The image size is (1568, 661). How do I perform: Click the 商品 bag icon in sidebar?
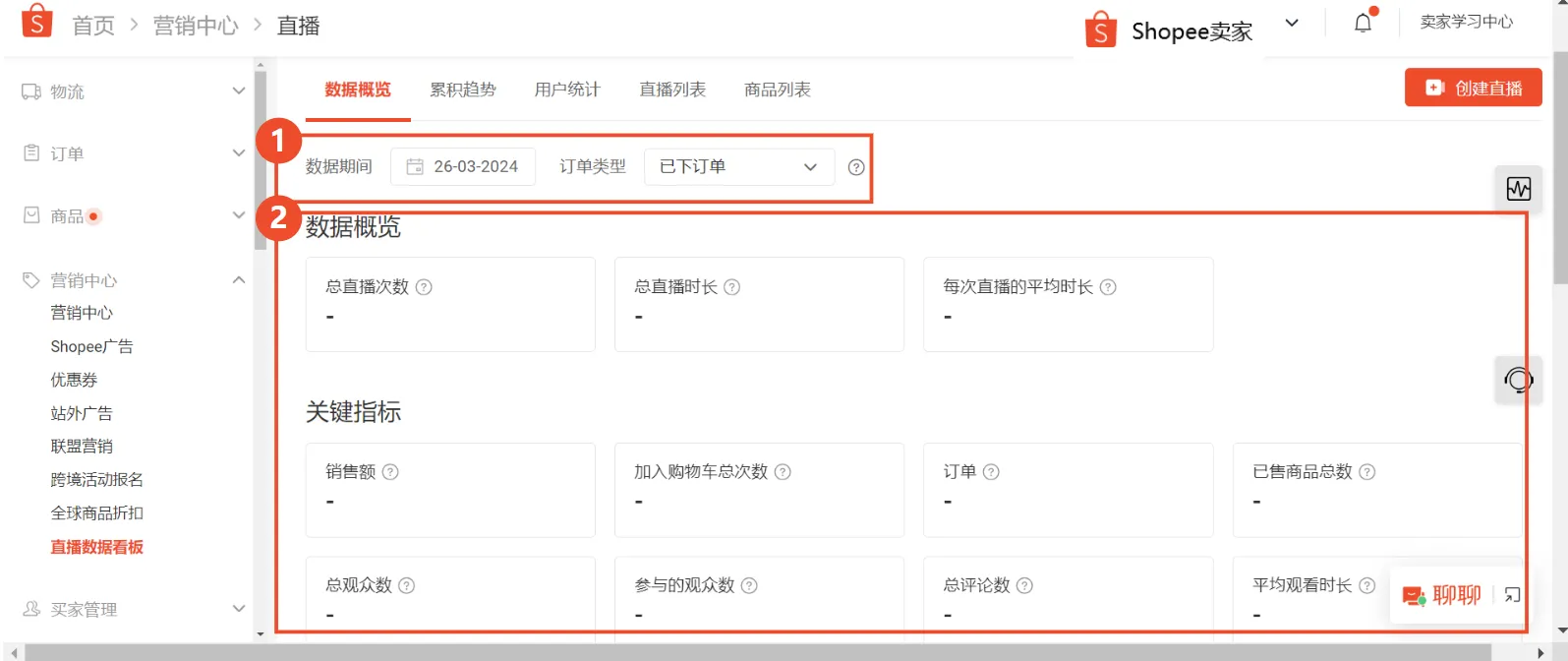coord(31,215)
